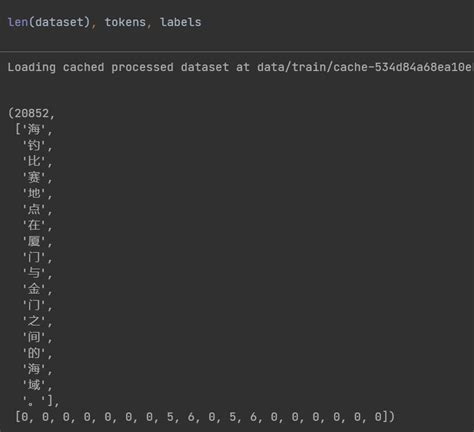Click the 'tokens' variable in the code cell
The image size is (474, 432).
125,22
